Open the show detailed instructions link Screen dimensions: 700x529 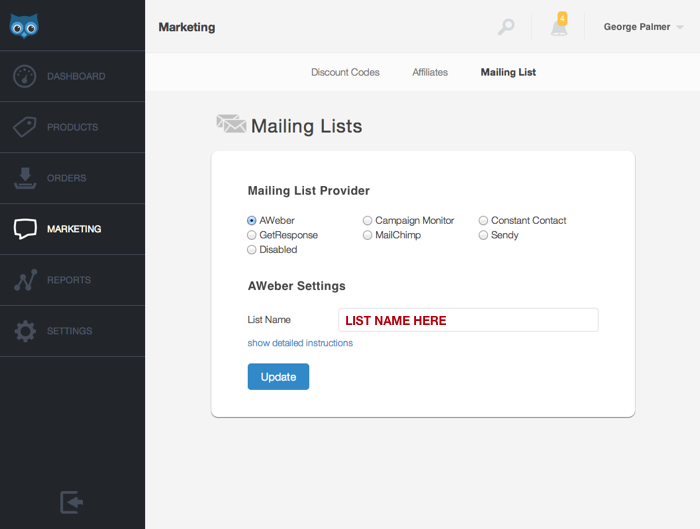[x=300, y=343]
